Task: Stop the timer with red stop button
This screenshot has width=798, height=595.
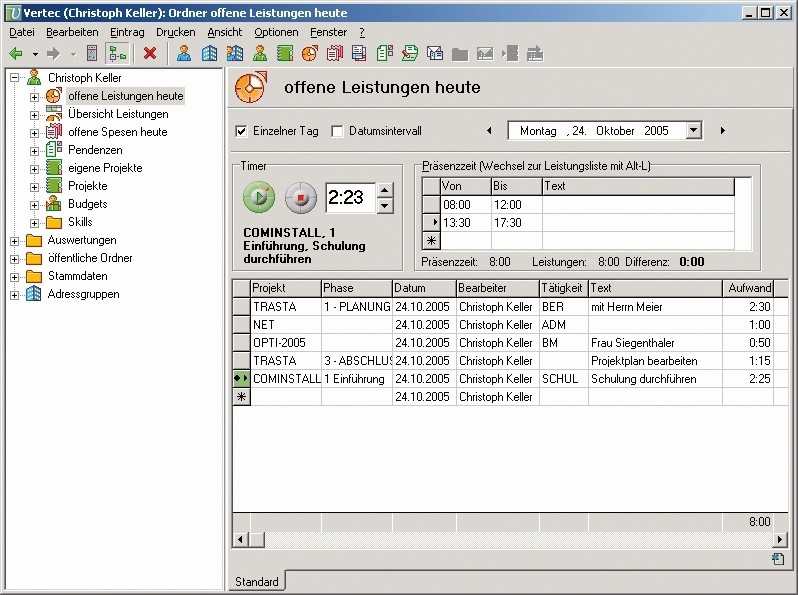Action: tap(301, 196)
